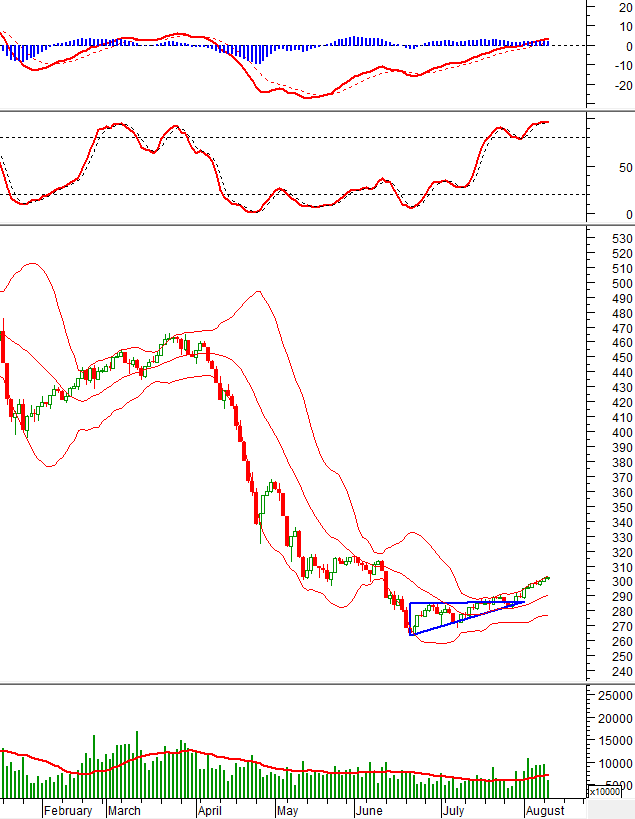Click the -10 label on the MACD axis
Image resolution: width=635 pixels, height=819 pixels.
pyautogui.click(x=623, y=65)
